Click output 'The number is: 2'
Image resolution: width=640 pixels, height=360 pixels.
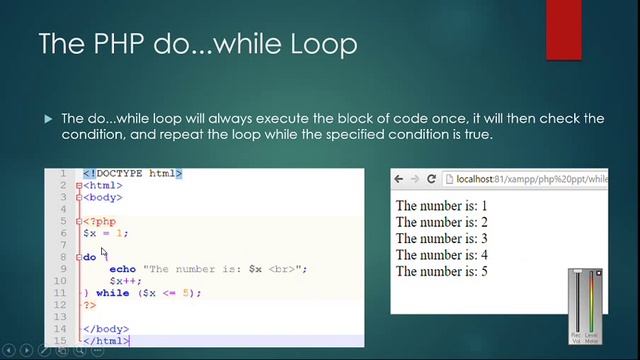click(441, 222)
